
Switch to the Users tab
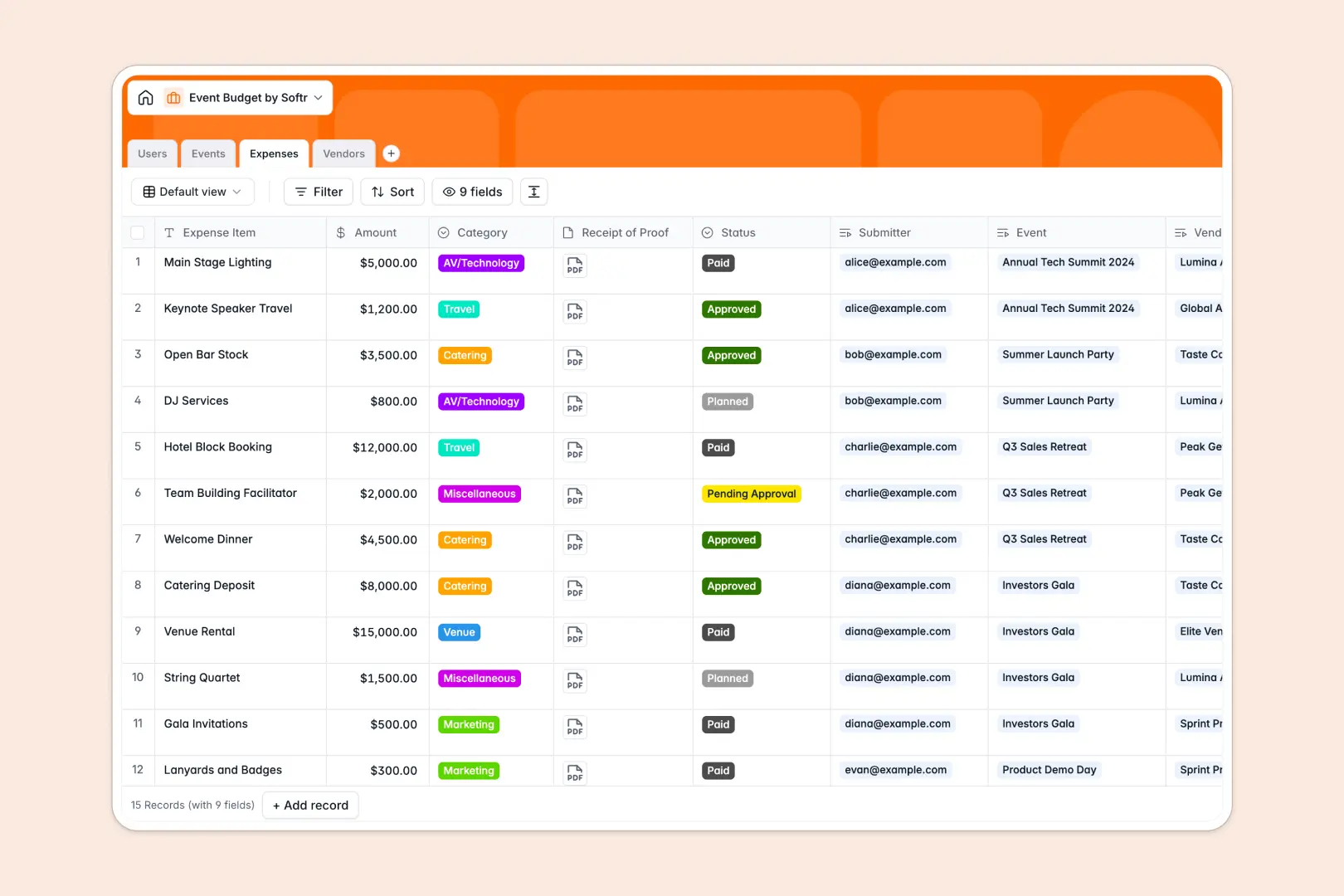click(x=152, y=153)
